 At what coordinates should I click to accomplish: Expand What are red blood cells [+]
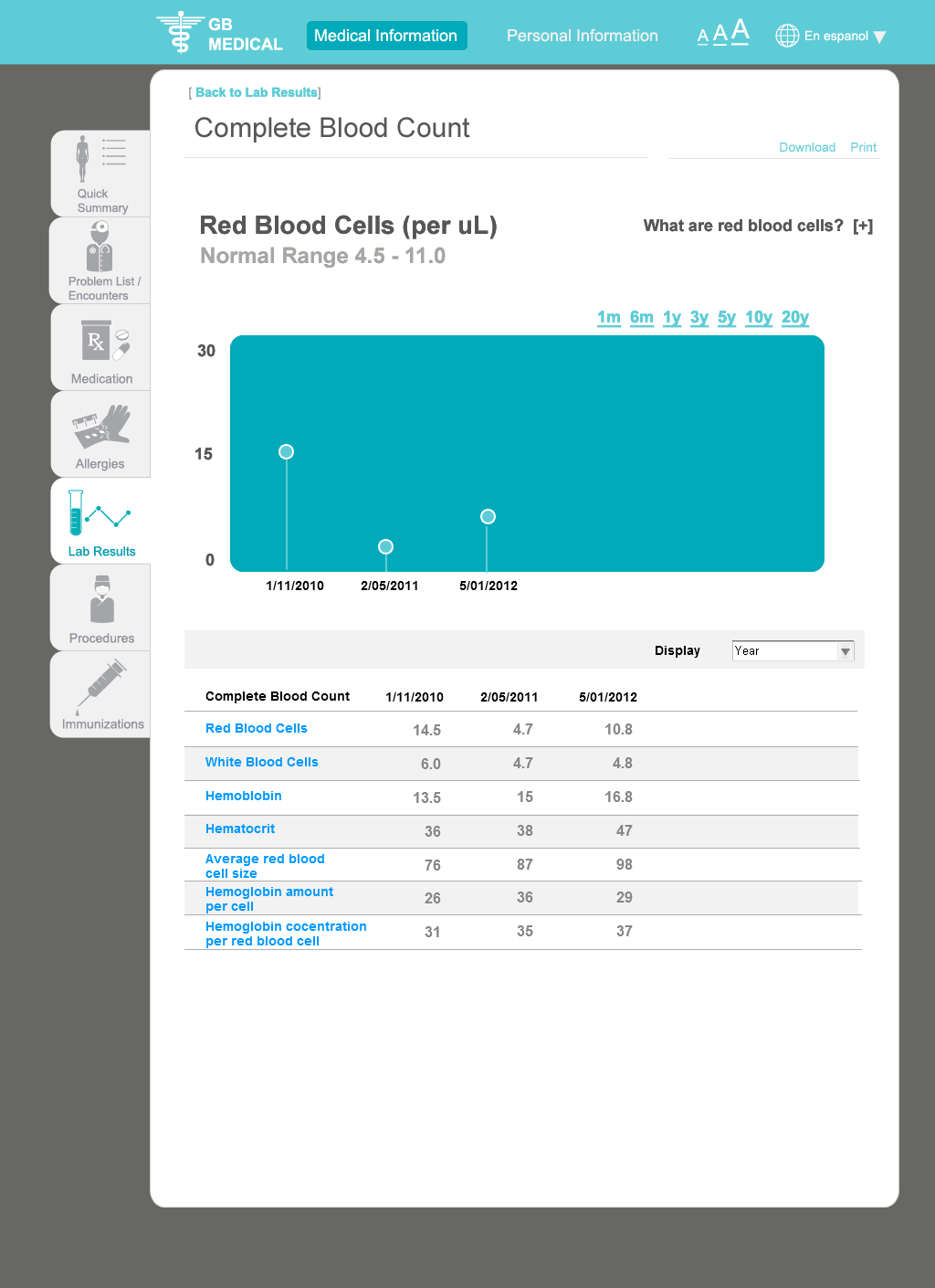coord(863,226)
